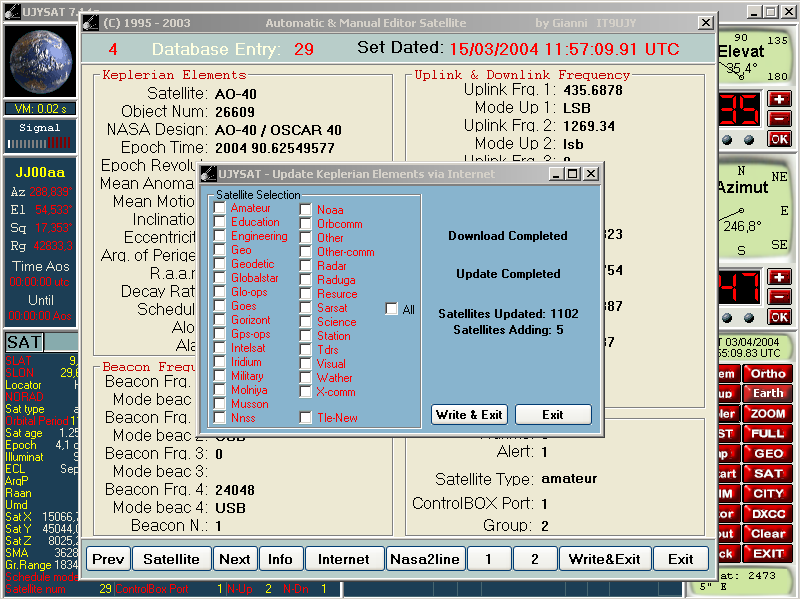Click the Signal strength meter
Image resolution: width=800 pixels, height=600 pixels.
click(x=40, y=136)
